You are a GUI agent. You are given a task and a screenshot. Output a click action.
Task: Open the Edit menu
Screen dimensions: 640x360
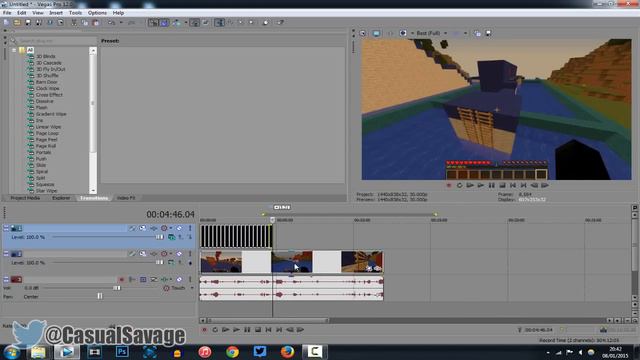click(22, 13)
